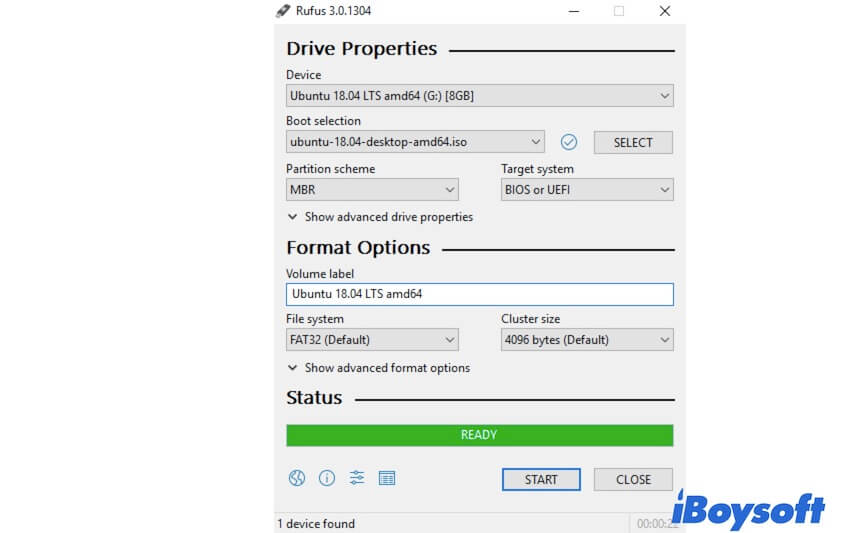Open the Cluster size dropdown
Image resolution: width=861 pixels, height=533 pixels.
[x=587, y=340]
